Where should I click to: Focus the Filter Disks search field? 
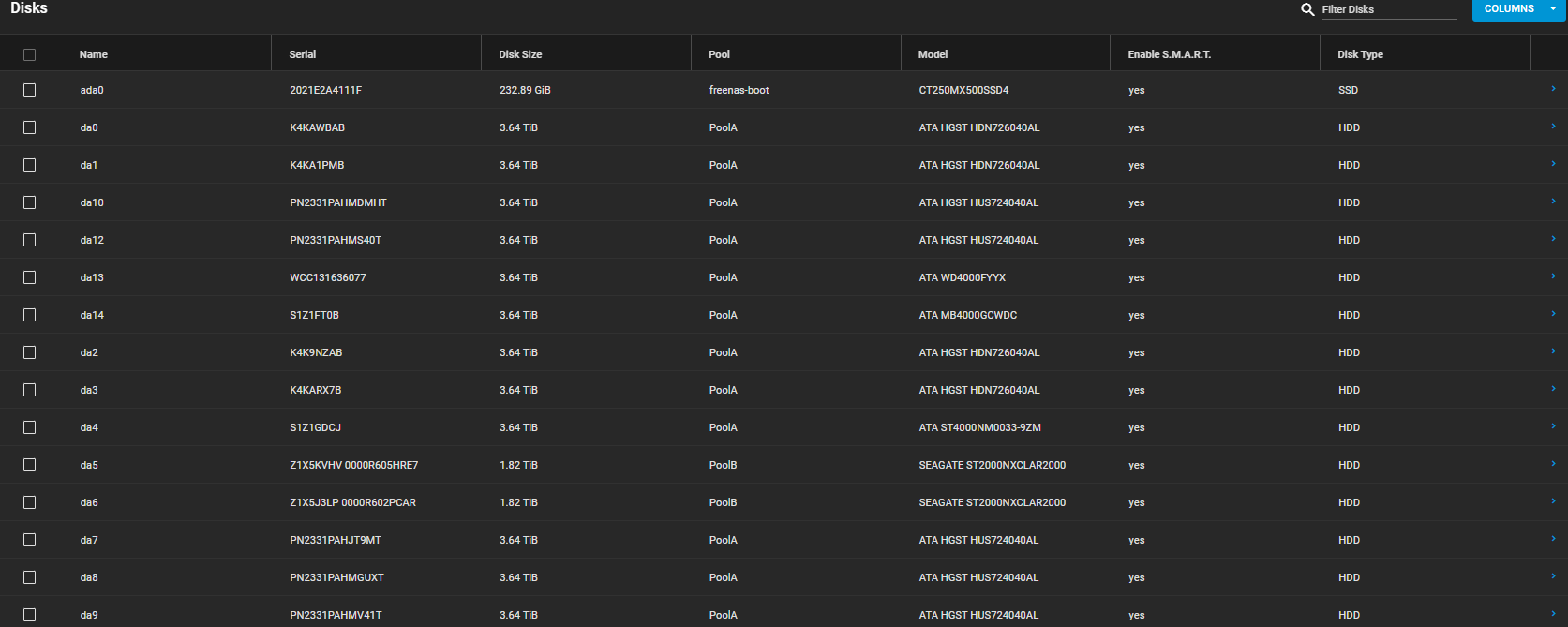(1389, 9)
